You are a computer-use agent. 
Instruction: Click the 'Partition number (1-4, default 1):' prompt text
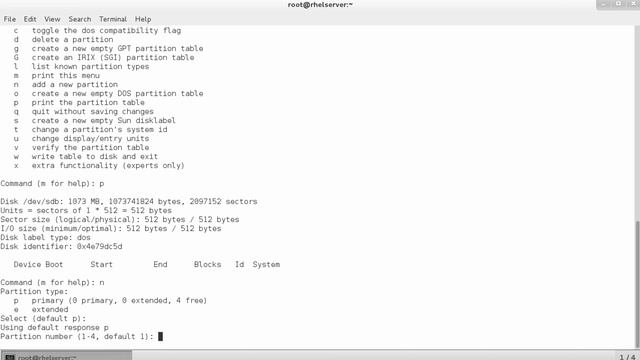pyautogui.click(x=77, y=336)
